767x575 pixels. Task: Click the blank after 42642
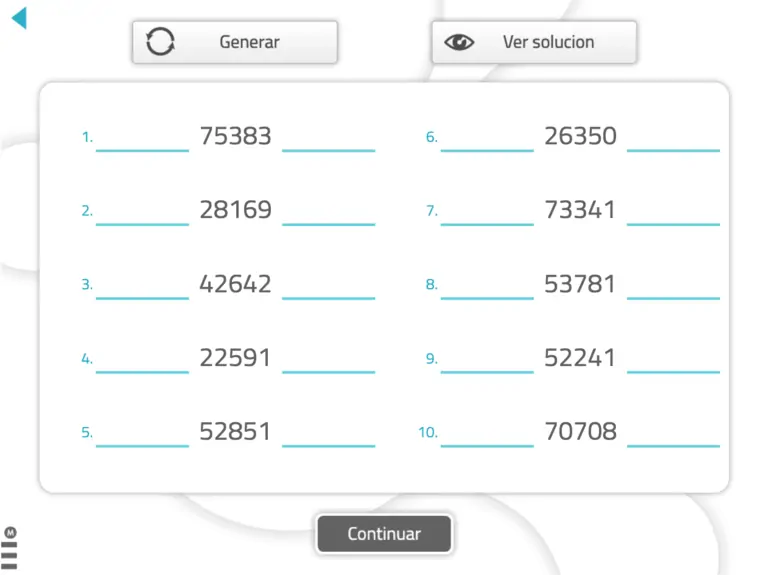point(329,287)
